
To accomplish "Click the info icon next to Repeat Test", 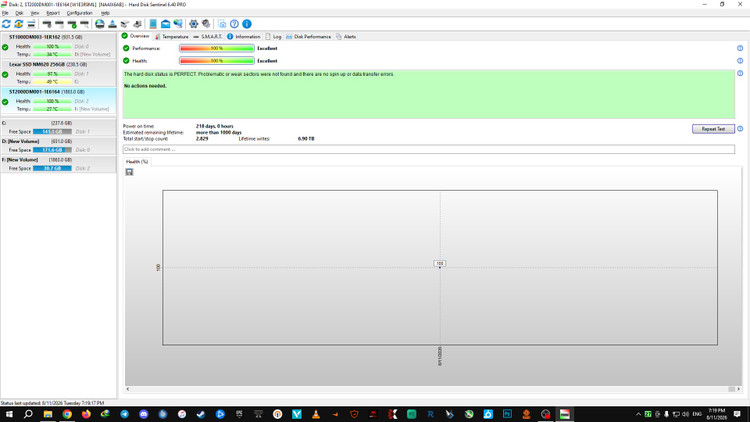I will [740, 129].
